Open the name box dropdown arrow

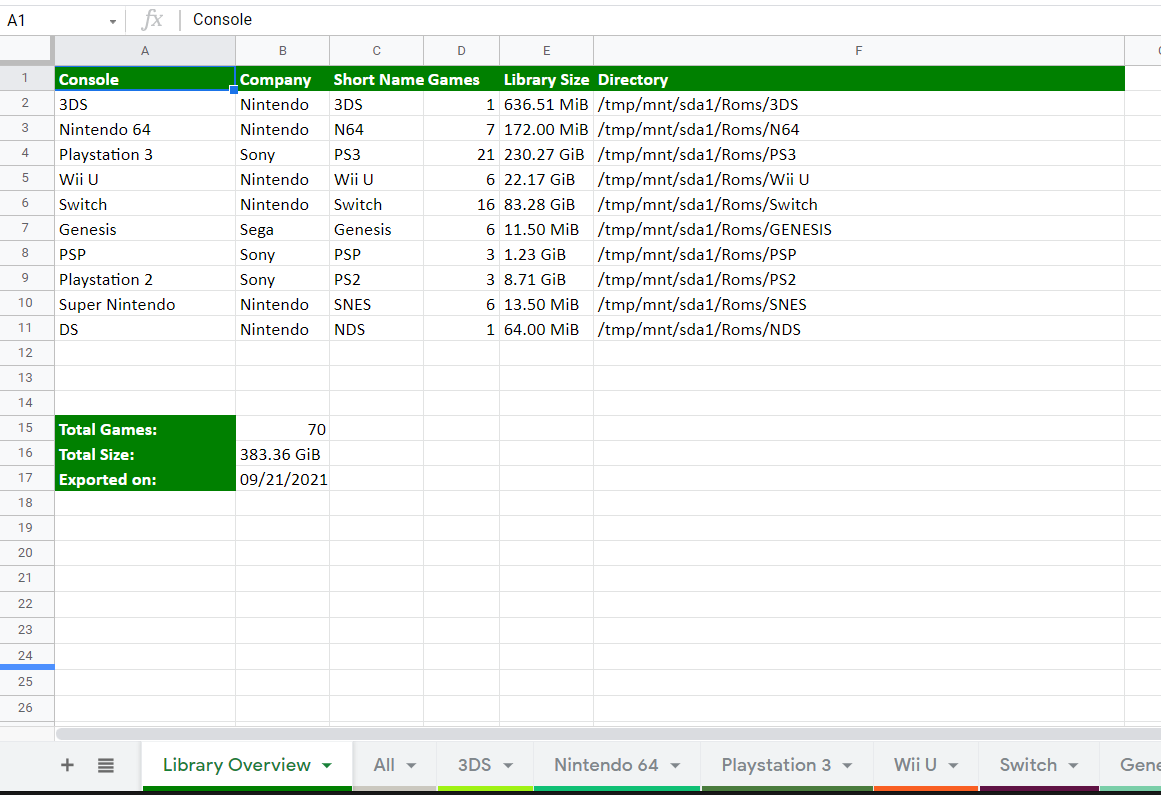tap(113, 21)
